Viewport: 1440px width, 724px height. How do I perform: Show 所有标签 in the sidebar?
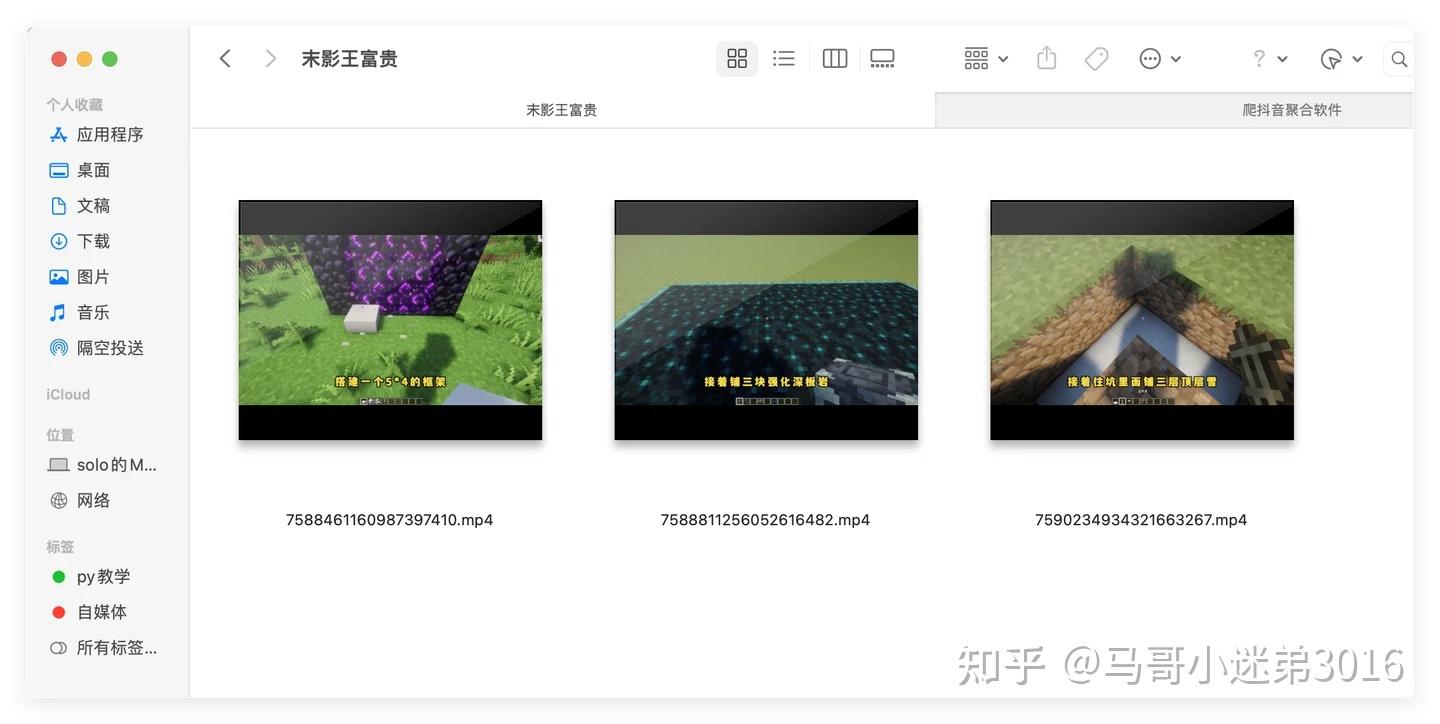click(x=117, y=647)
